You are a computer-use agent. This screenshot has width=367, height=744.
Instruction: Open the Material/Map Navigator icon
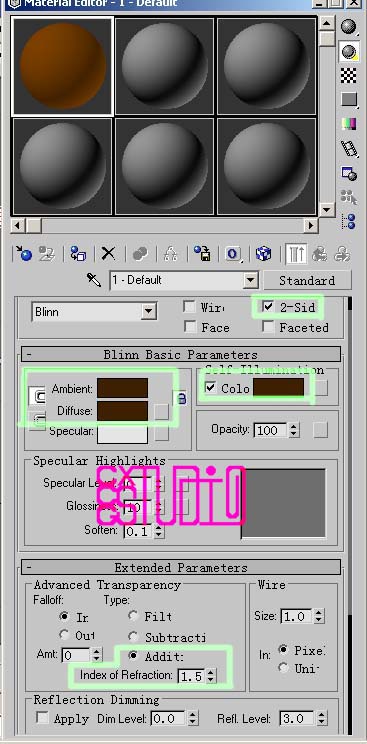click(x=349, y=221)
